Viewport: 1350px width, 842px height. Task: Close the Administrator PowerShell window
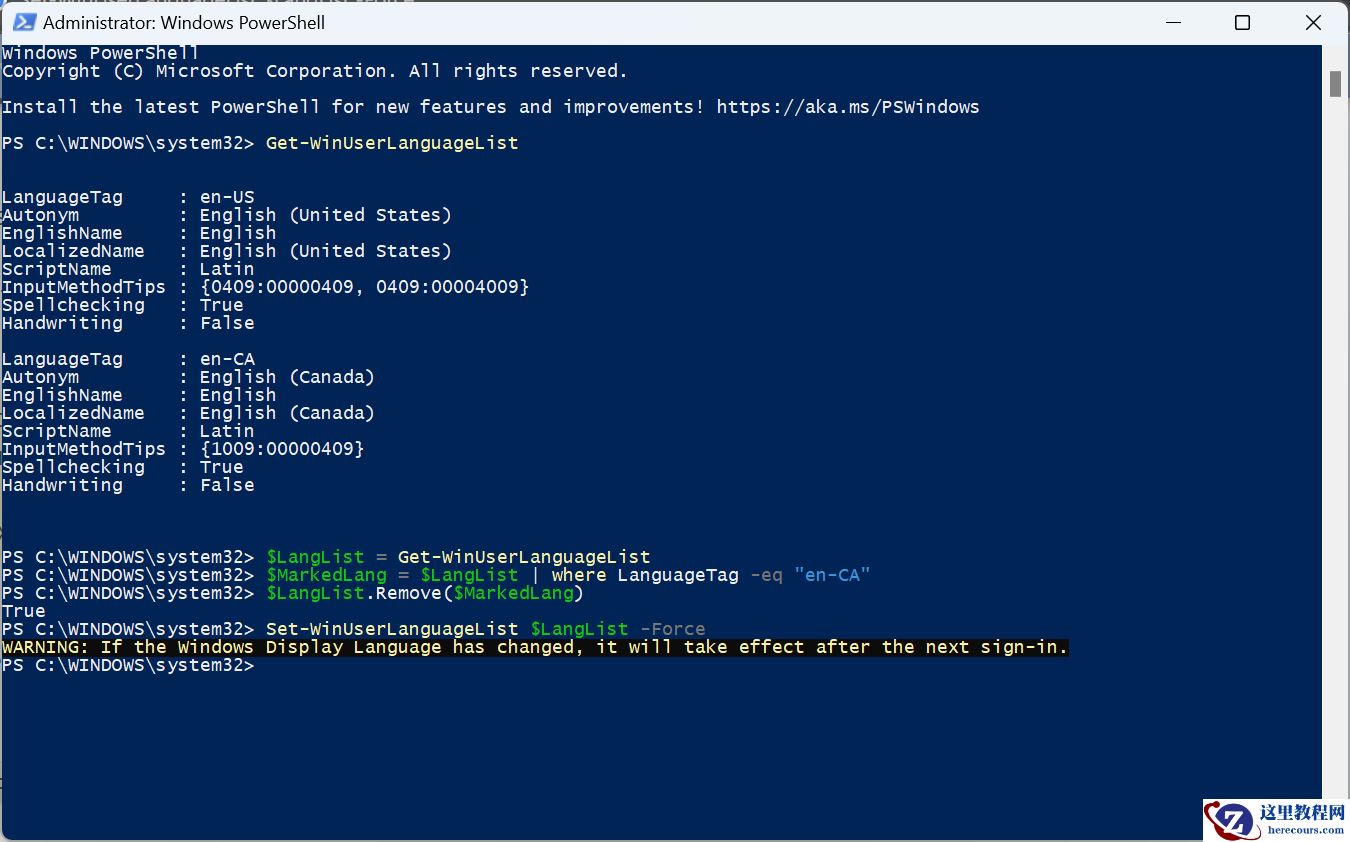coord(1313,22)
